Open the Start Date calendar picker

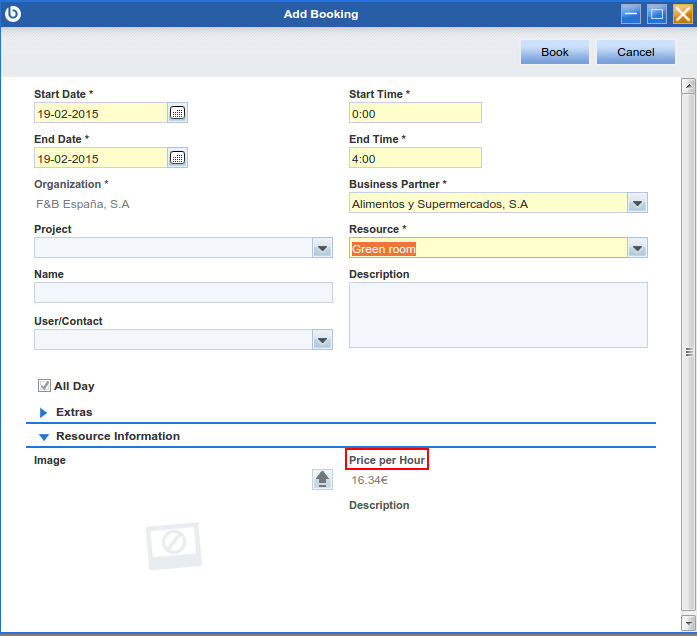click(177, 113)
